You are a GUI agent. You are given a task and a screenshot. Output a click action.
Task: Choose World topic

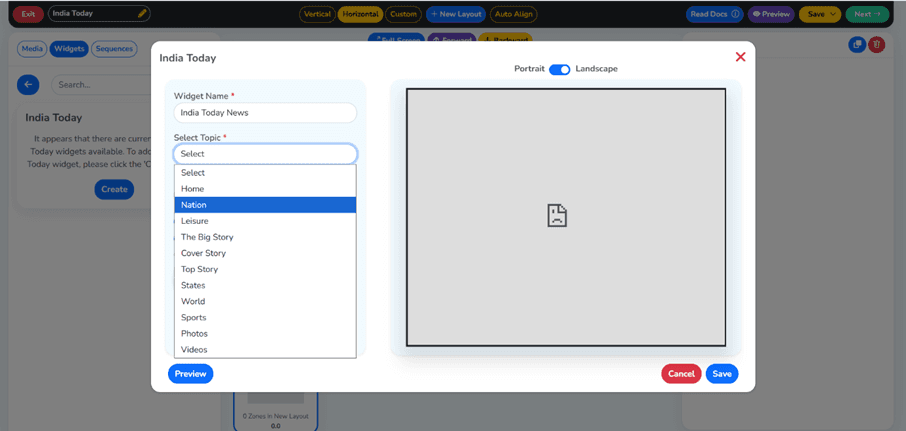click(x=265, y=301)
